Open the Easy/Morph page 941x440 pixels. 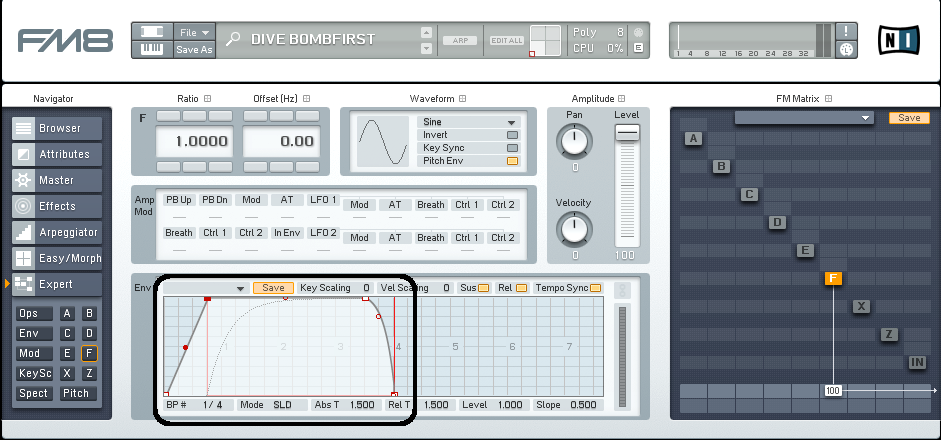click(x=57, y=259)
